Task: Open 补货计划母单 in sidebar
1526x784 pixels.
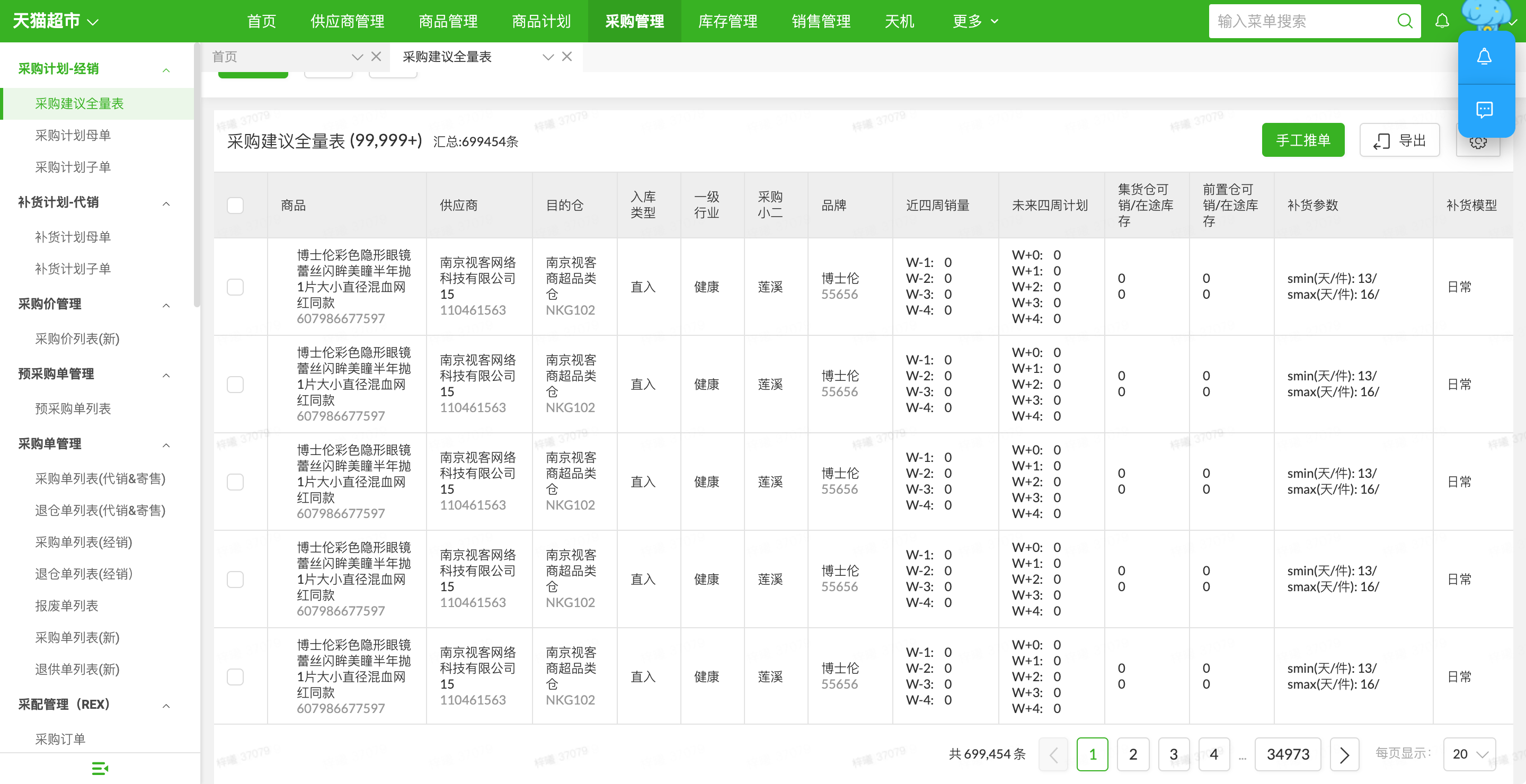Action: pyautogui.click(x=73, y=237)
